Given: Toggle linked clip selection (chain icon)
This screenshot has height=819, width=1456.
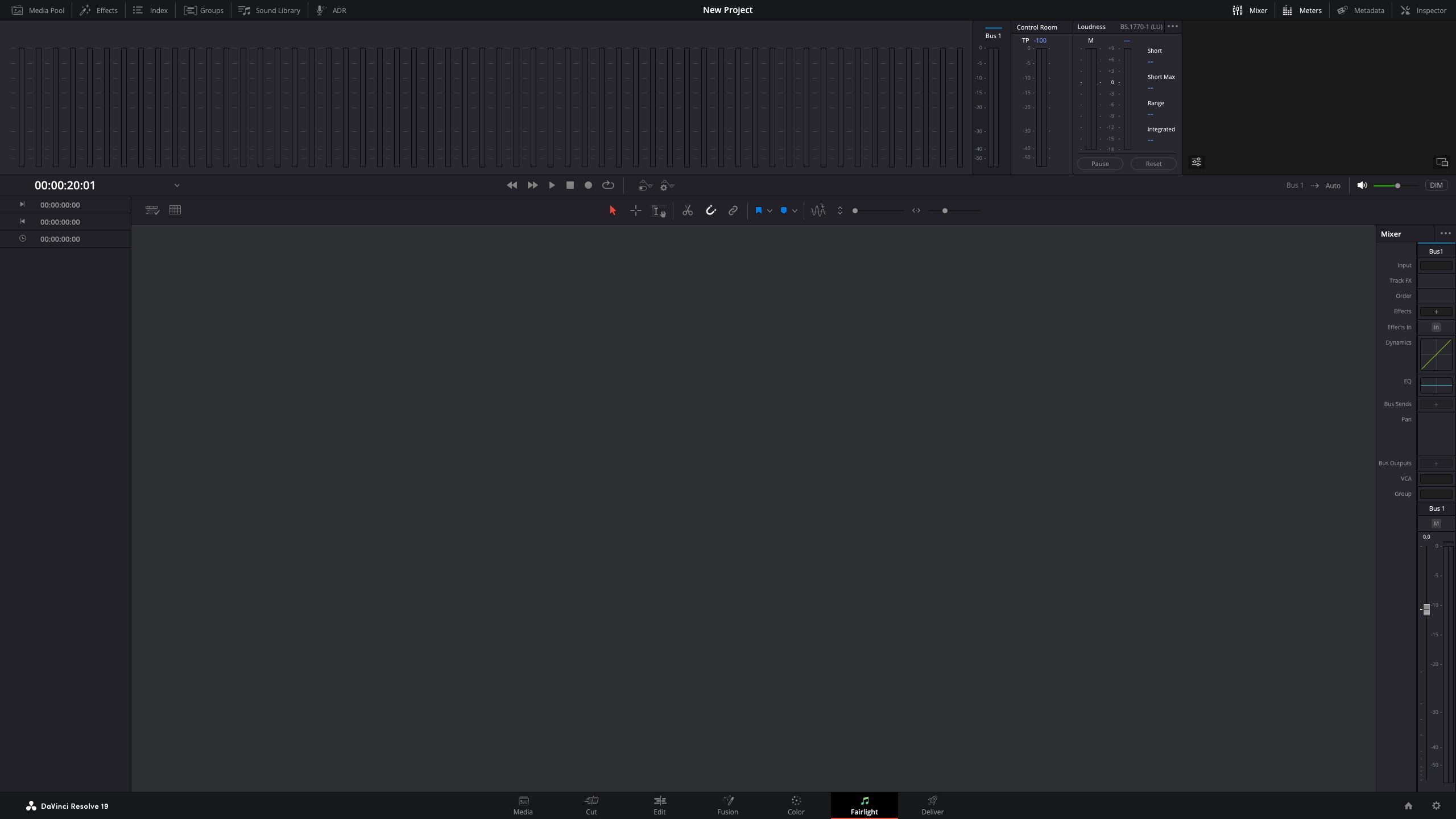Looking at the screenshot, I should (x=733, y=210).
